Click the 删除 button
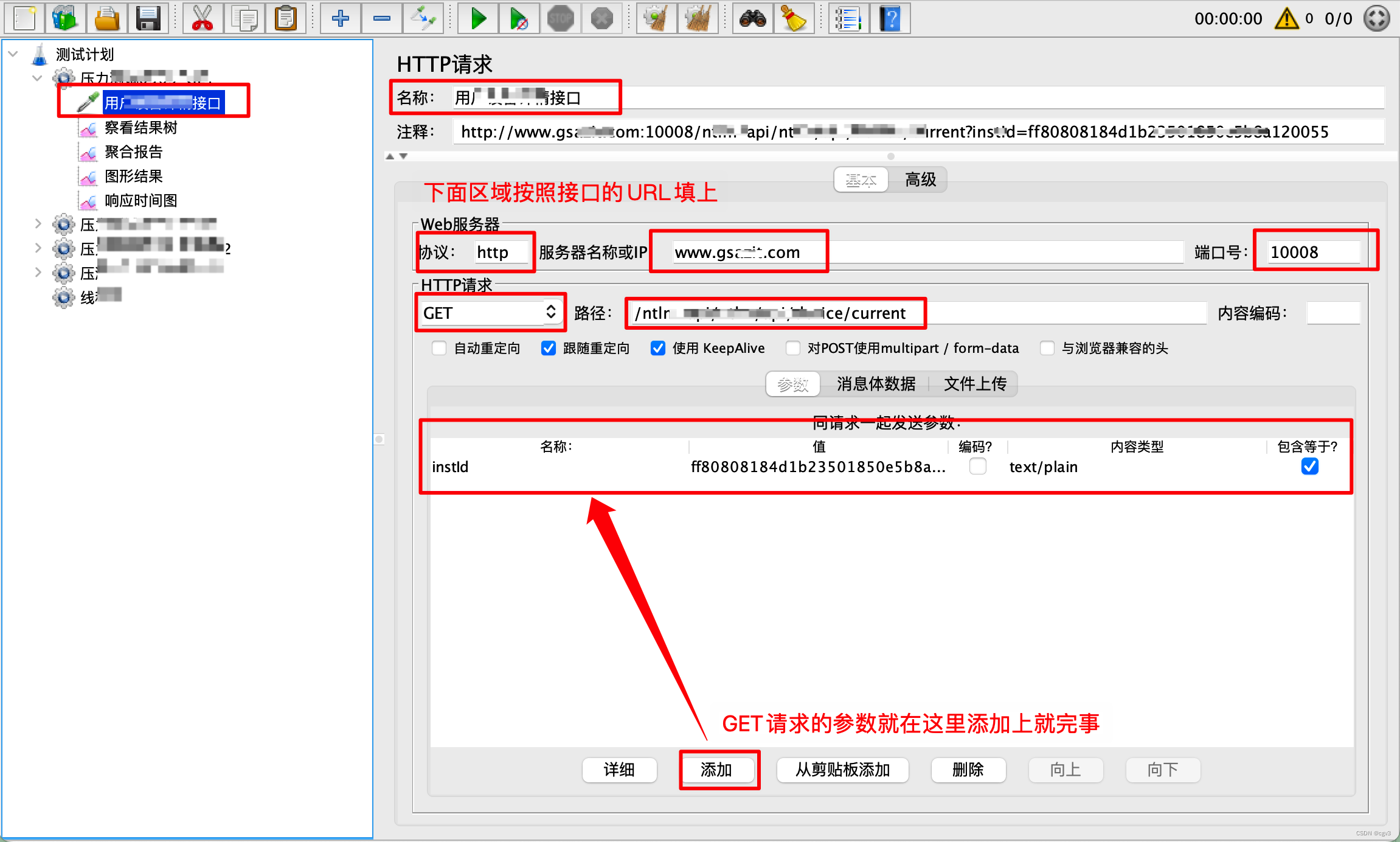This screenshot has height=842, width=1400. pyautogui.click(x=967, y=770)
